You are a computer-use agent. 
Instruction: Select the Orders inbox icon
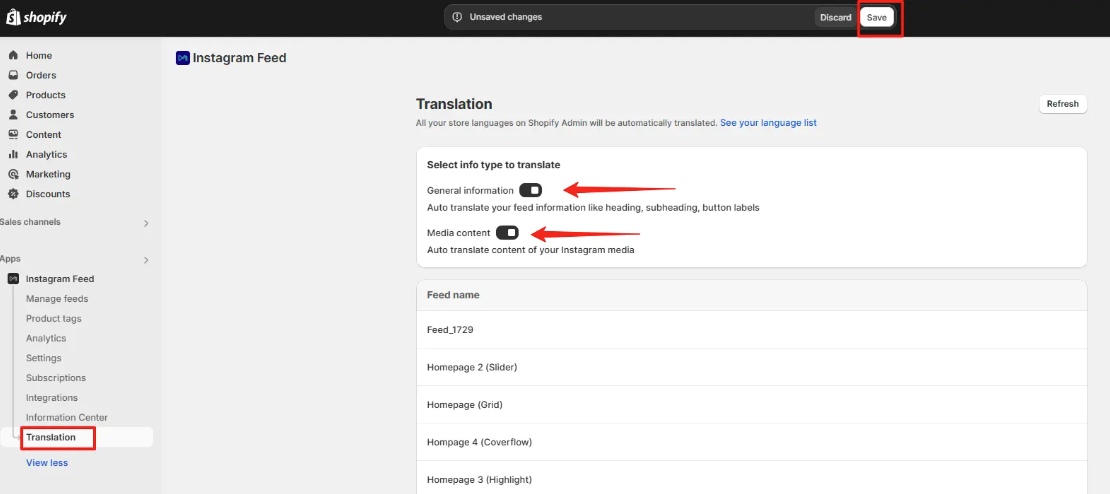(13, 75)
